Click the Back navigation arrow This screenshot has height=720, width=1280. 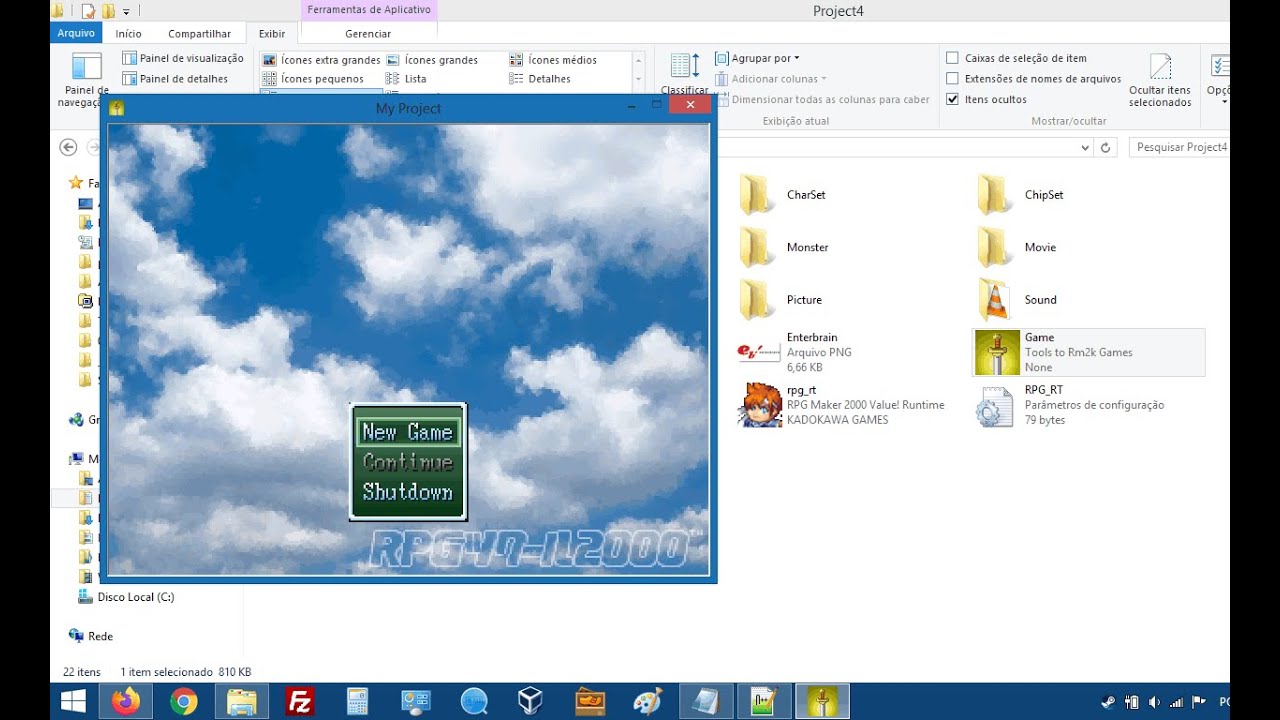pos(68,147)
